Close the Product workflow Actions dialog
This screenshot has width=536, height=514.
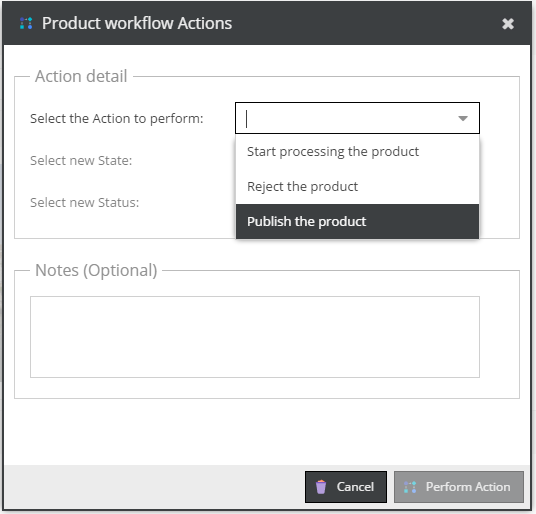pyautogui.click(x=508, y=24)
